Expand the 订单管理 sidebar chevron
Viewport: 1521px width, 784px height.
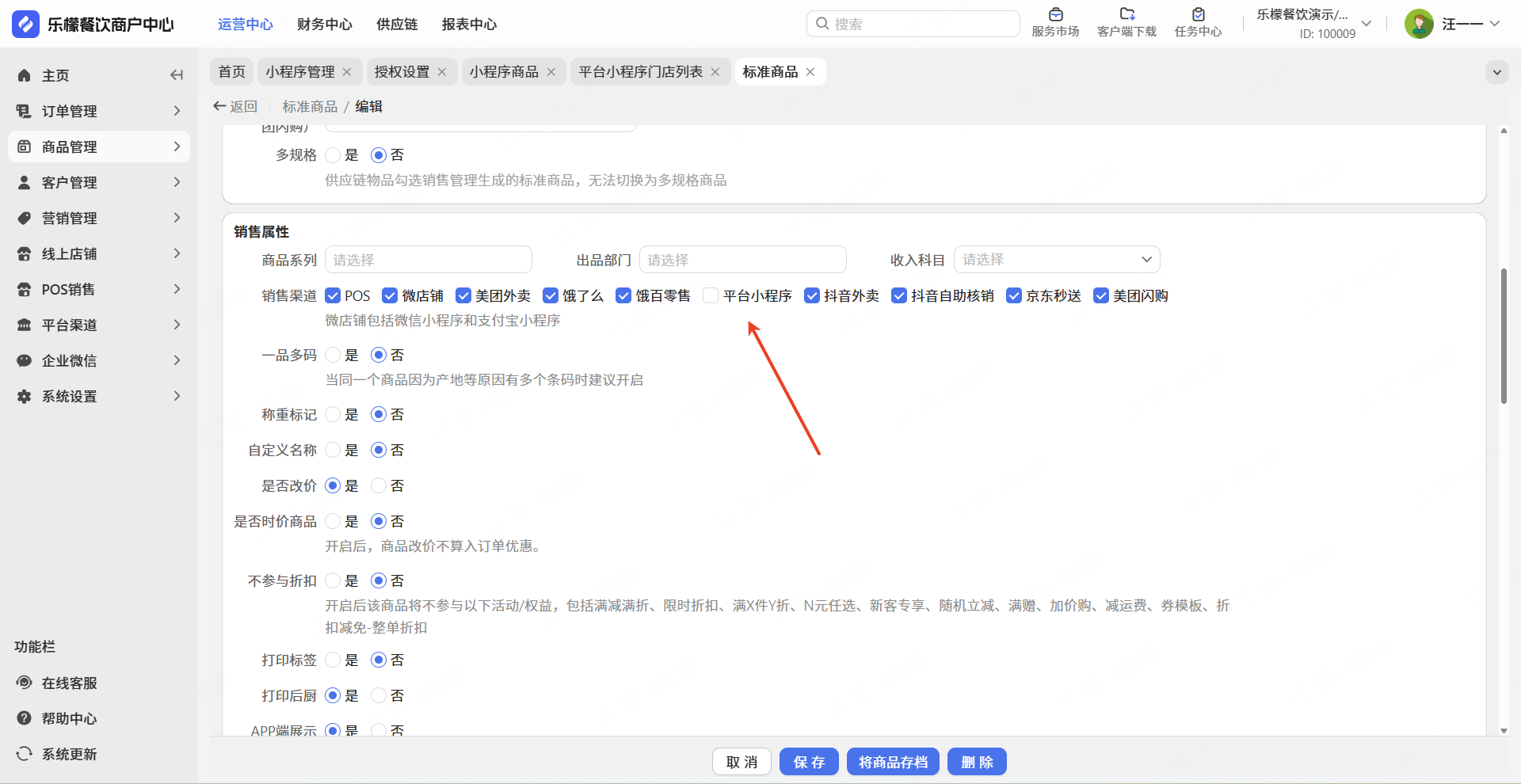[x=177, y=111]
